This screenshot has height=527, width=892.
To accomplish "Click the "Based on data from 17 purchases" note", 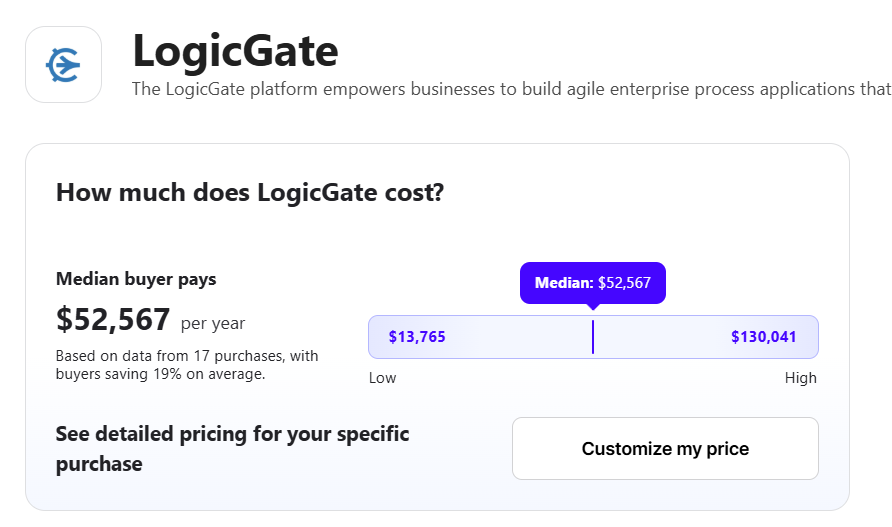I will point(186,356).
